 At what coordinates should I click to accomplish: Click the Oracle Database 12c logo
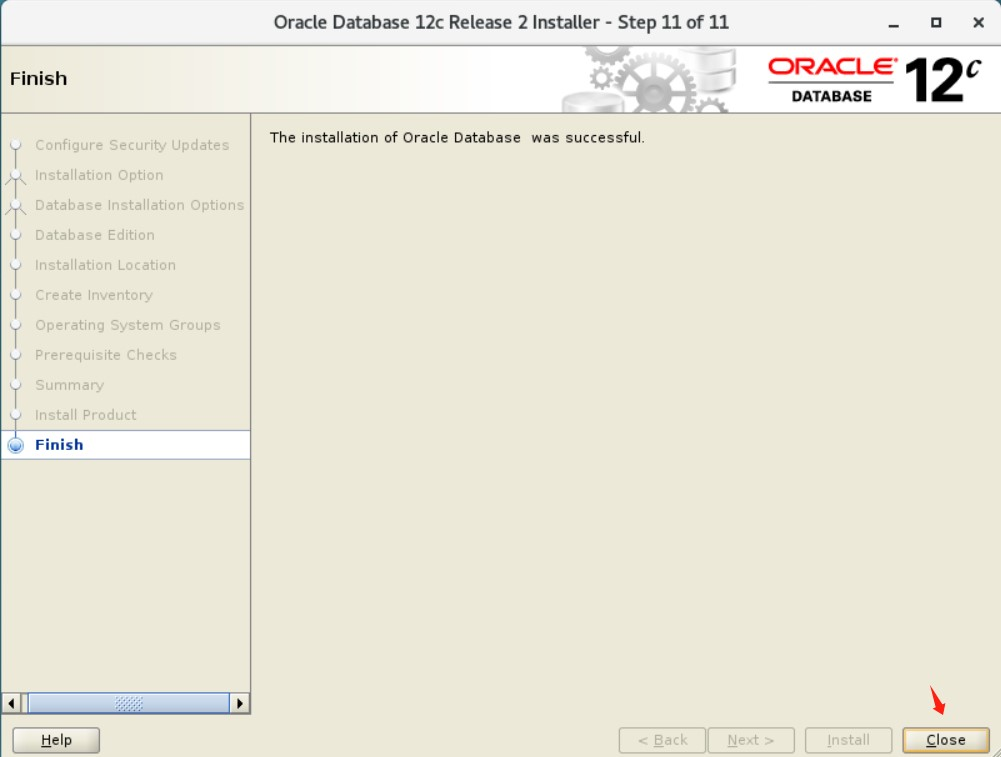click(x=874, y=80)
